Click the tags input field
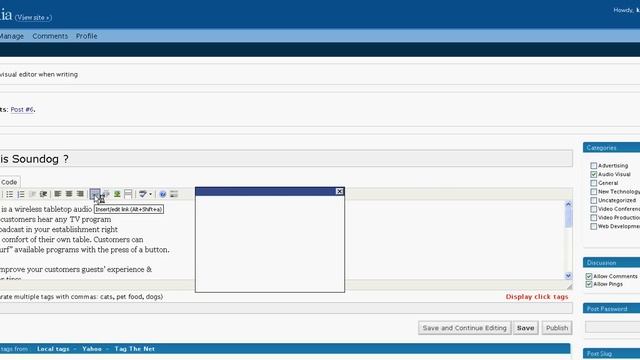Viewport: 640px width, 360px height. click(286, 308)
